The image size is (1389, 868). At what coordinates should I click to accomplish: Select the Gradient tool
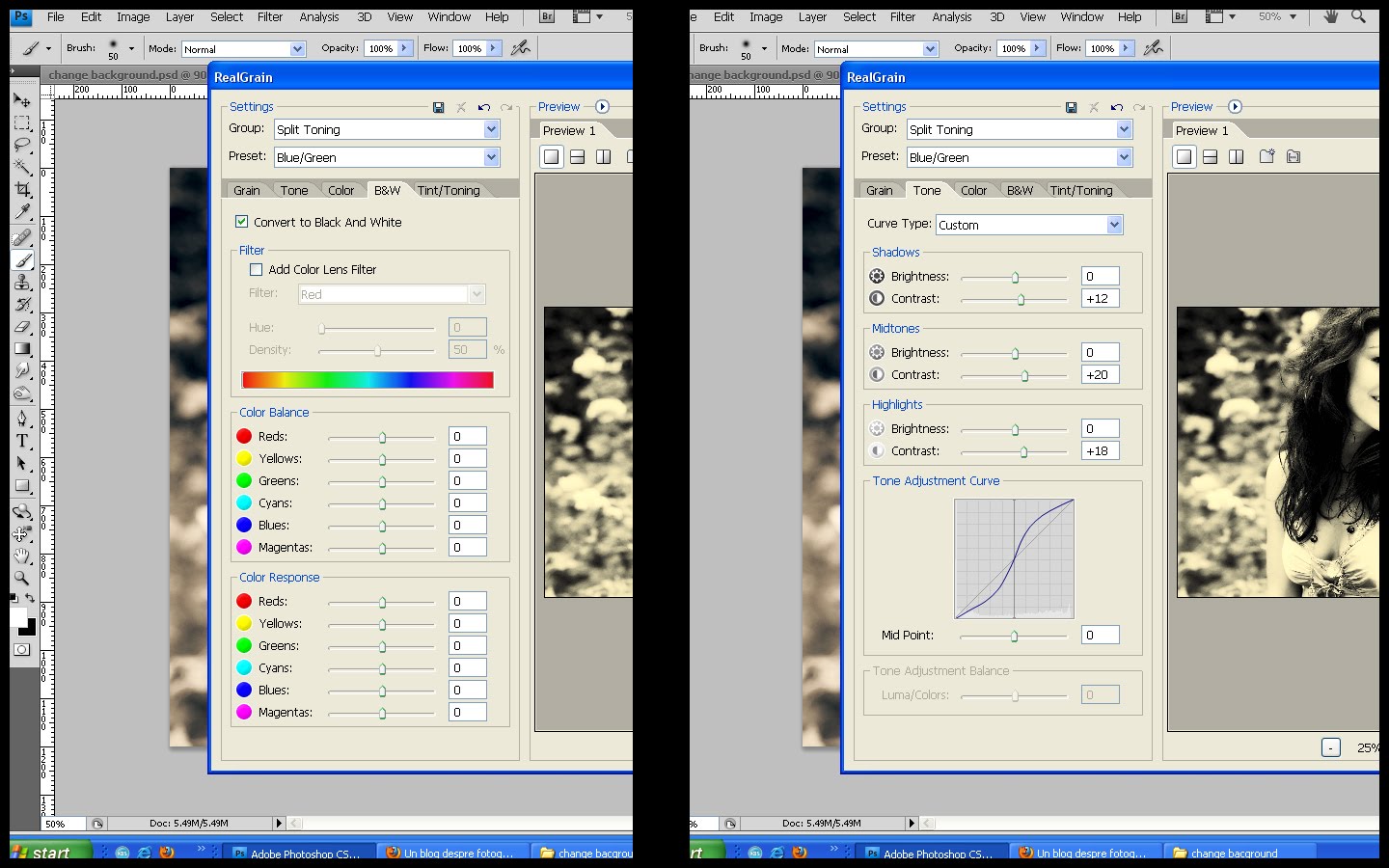tap(22, 349)
